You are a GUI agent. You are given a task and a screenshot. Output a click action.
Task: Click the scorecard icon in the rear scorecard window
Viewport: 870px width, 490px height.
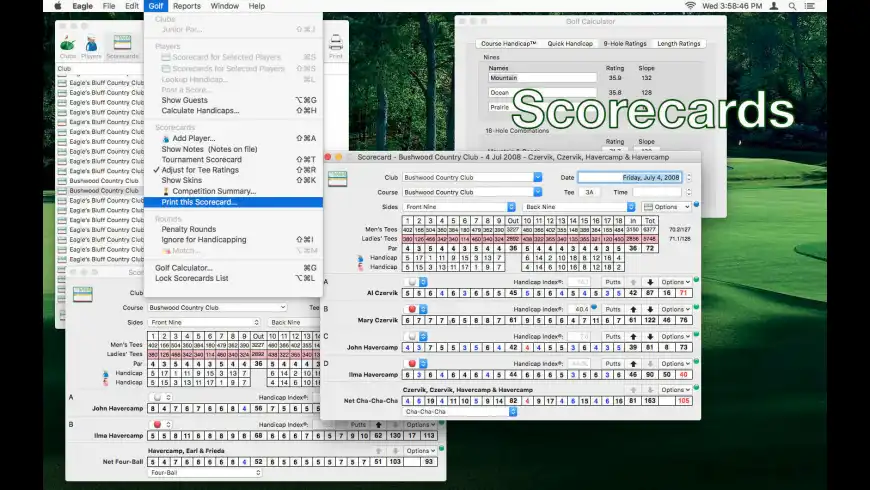[83, 294]
